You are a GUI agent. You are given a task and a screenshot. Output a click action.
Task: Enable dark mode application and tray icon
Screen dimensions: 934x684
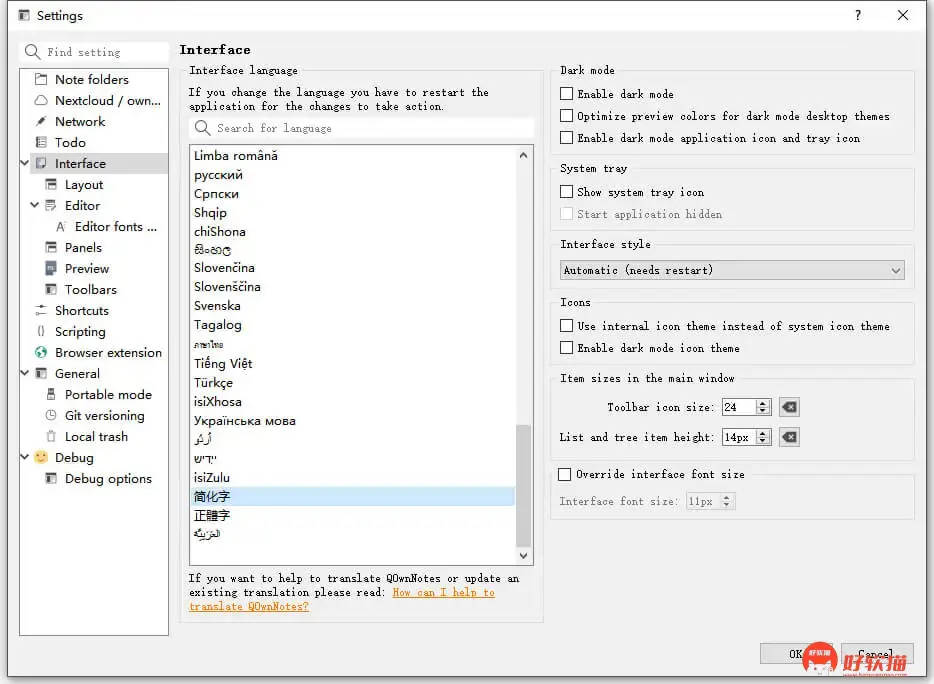point(566,138)
